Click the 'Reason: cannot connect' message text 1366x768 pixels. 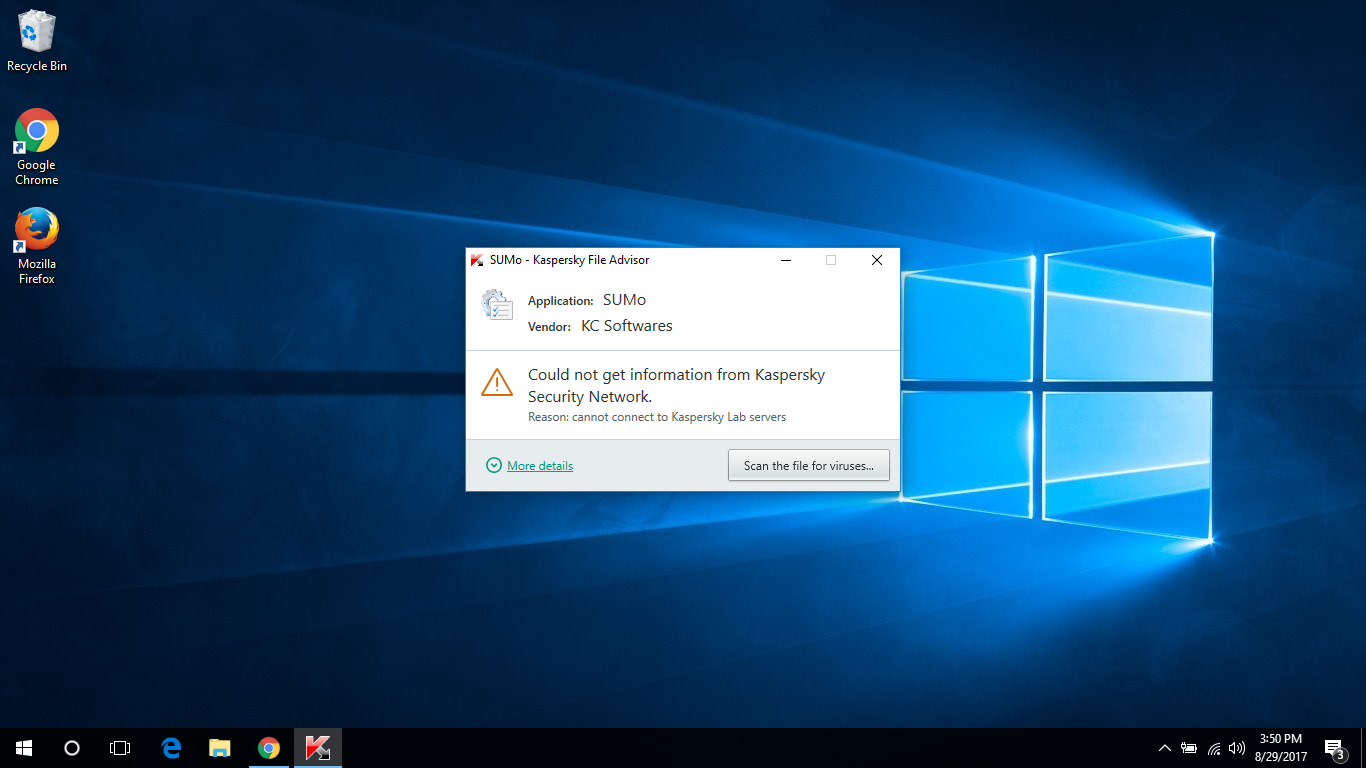657,417
